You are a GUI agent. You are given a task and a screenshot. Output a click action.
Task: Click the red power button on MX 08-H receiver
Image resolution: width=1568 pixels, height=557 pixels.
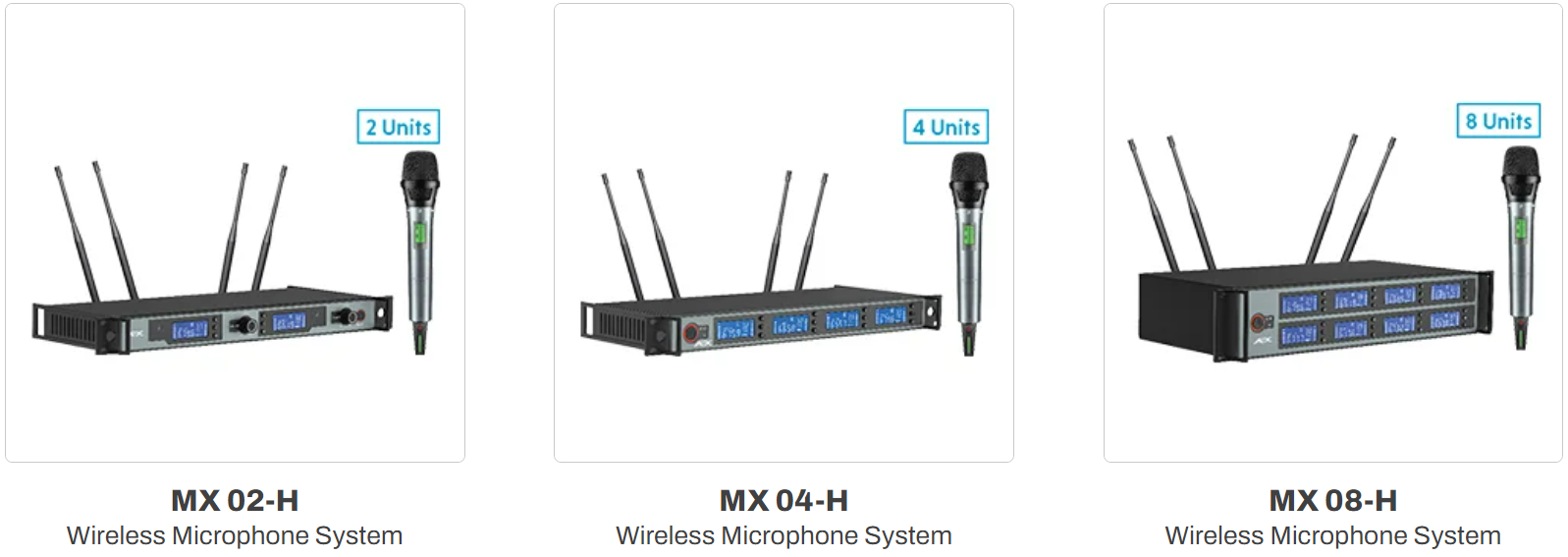[x=1260, y=321]
